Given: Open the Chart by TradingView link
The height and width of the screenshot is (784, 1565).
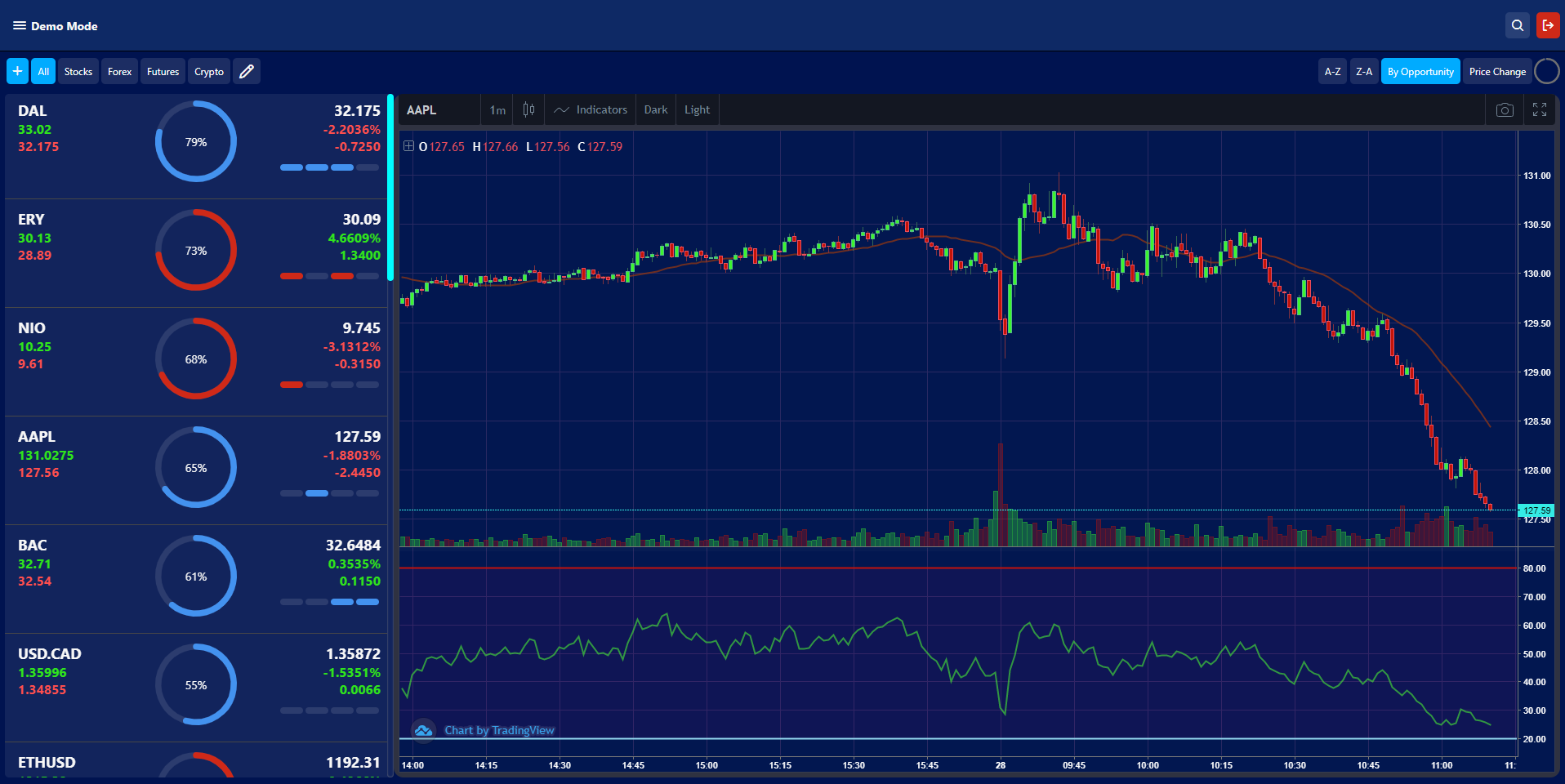Looking at the screenshot, I should tap(499, 730).
